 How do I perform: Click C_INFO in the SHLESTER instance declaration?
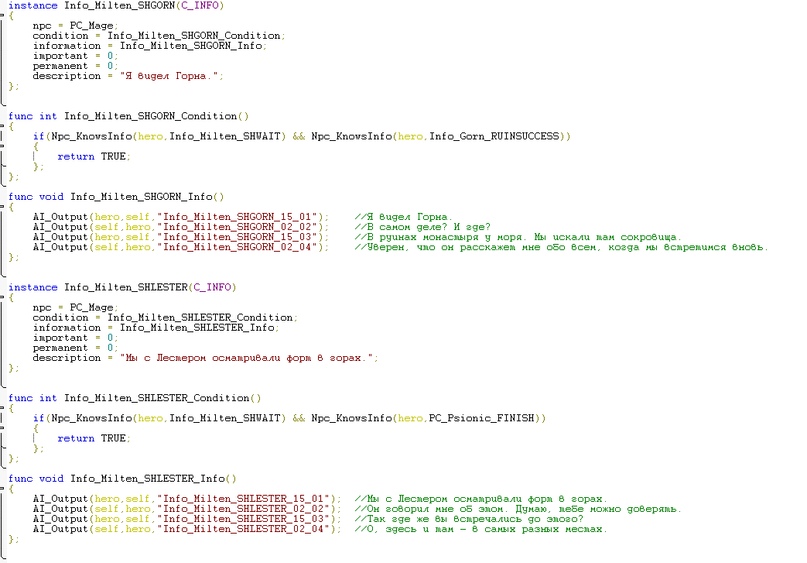tap(212, 288)
